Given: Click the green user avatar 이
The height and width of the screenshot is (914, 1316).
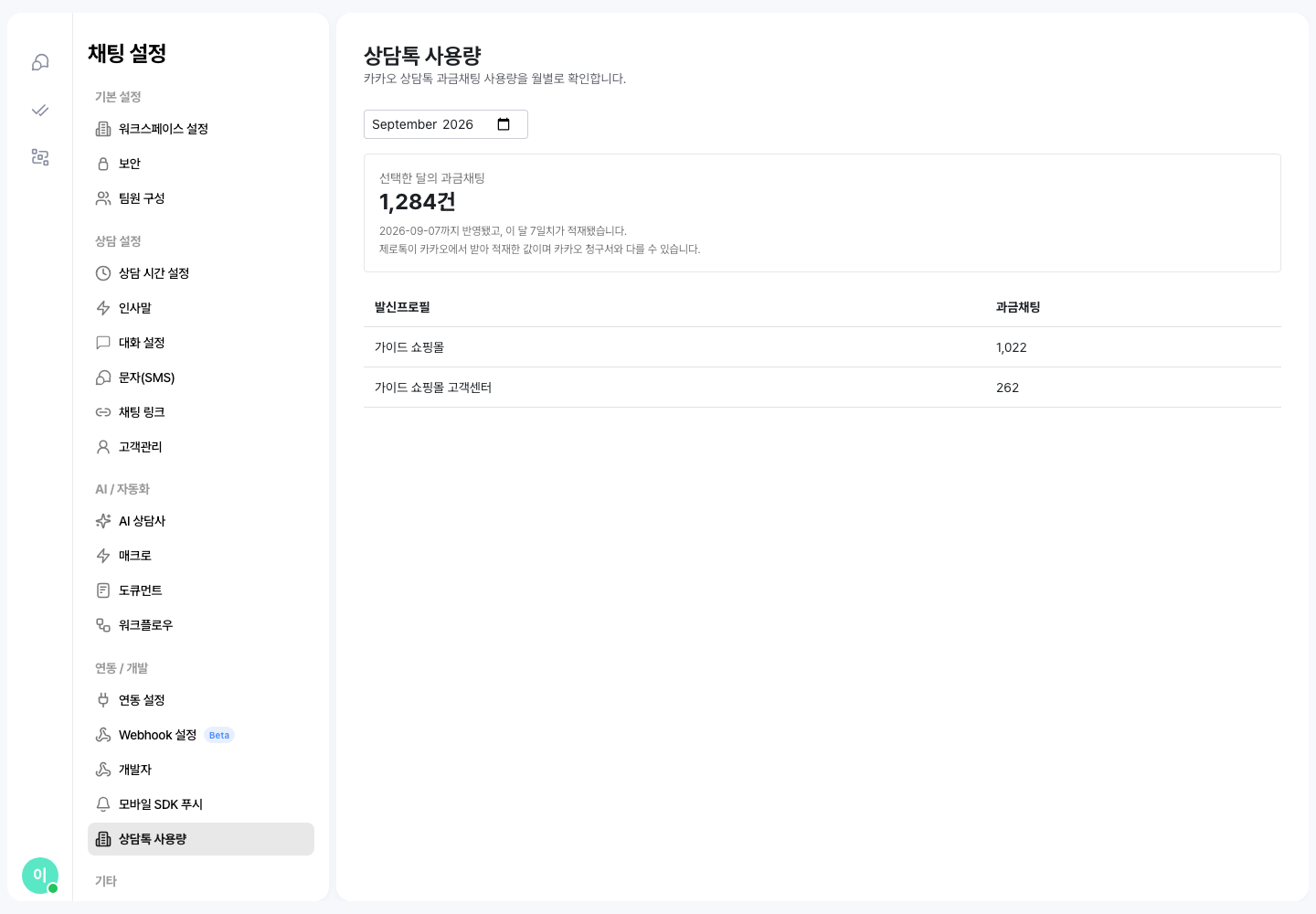Looking at the screenshot, I should point(40,876).
